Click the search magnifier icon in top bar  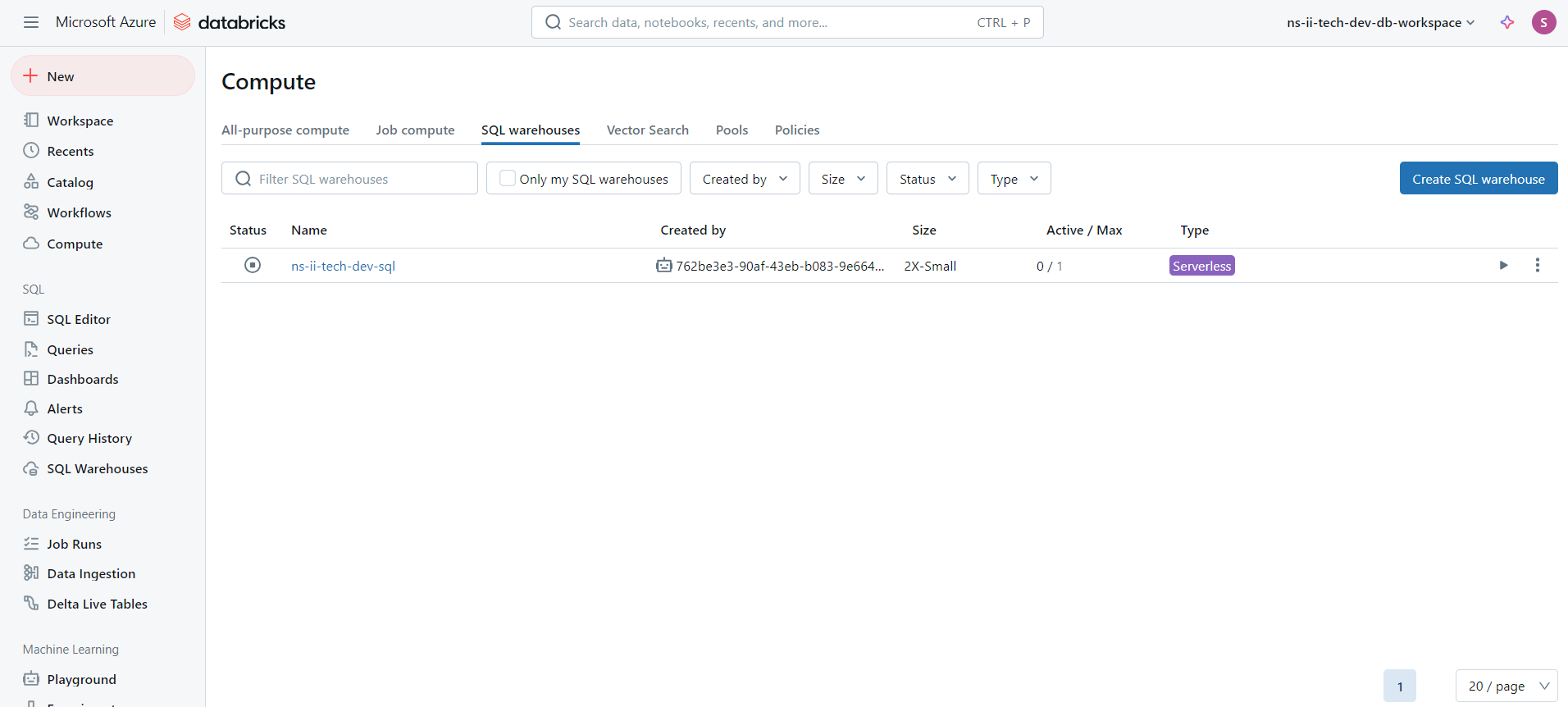point(554,22)
